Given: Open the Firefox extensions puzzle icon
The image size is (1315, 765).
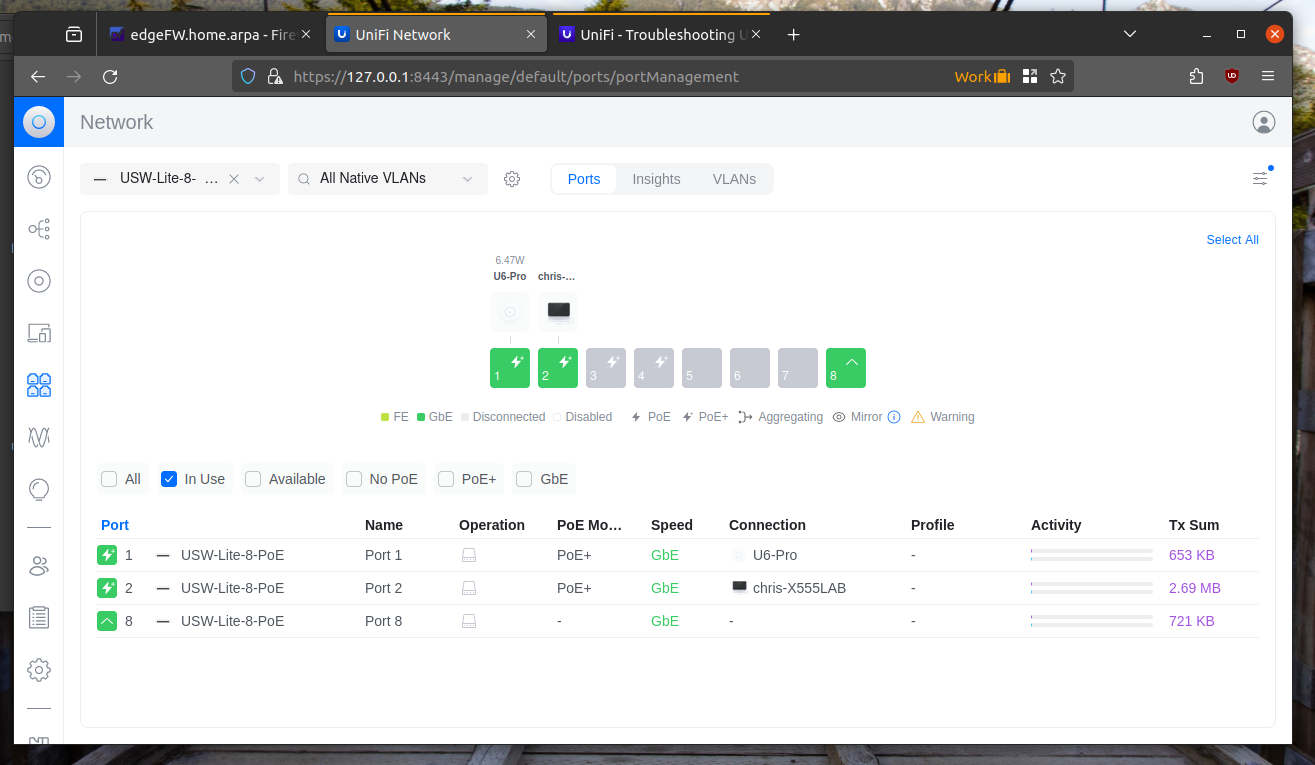Looking at the screenshot, I should [1196, 76].
